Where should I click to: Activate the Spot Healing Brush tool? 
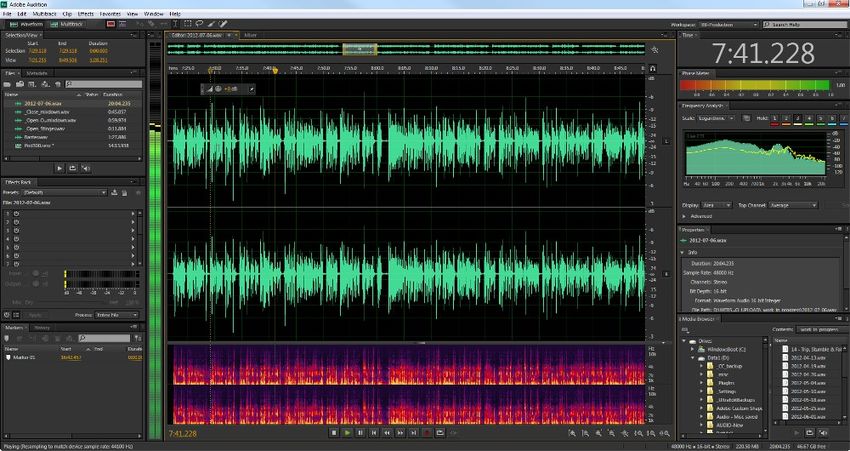(223, 24)
